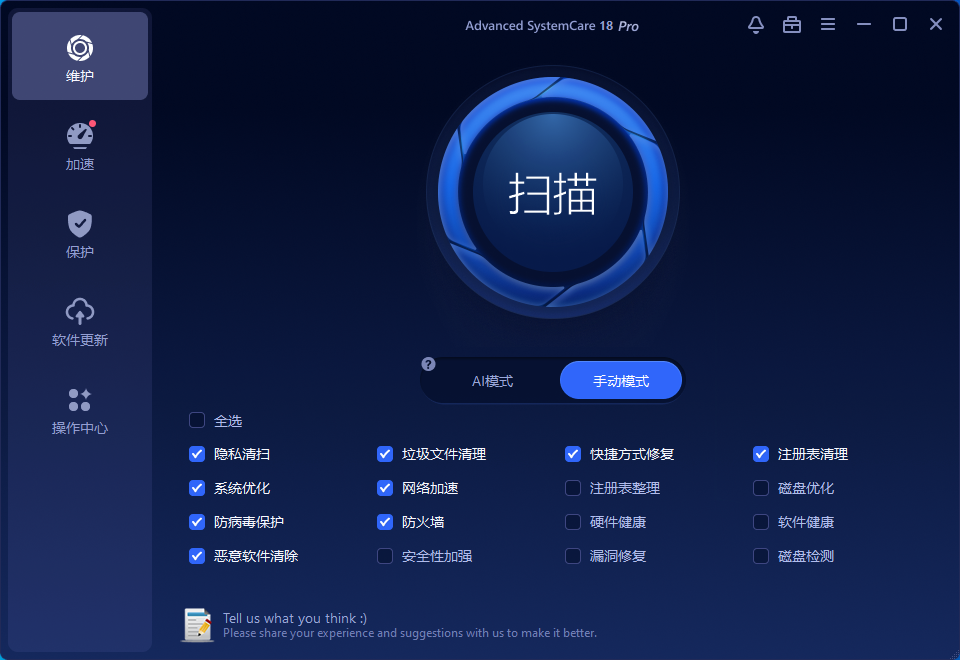The height and width of the screenshot is (660, 960).
Task: Click the notification bell icon
Action: tap(756, 25)
